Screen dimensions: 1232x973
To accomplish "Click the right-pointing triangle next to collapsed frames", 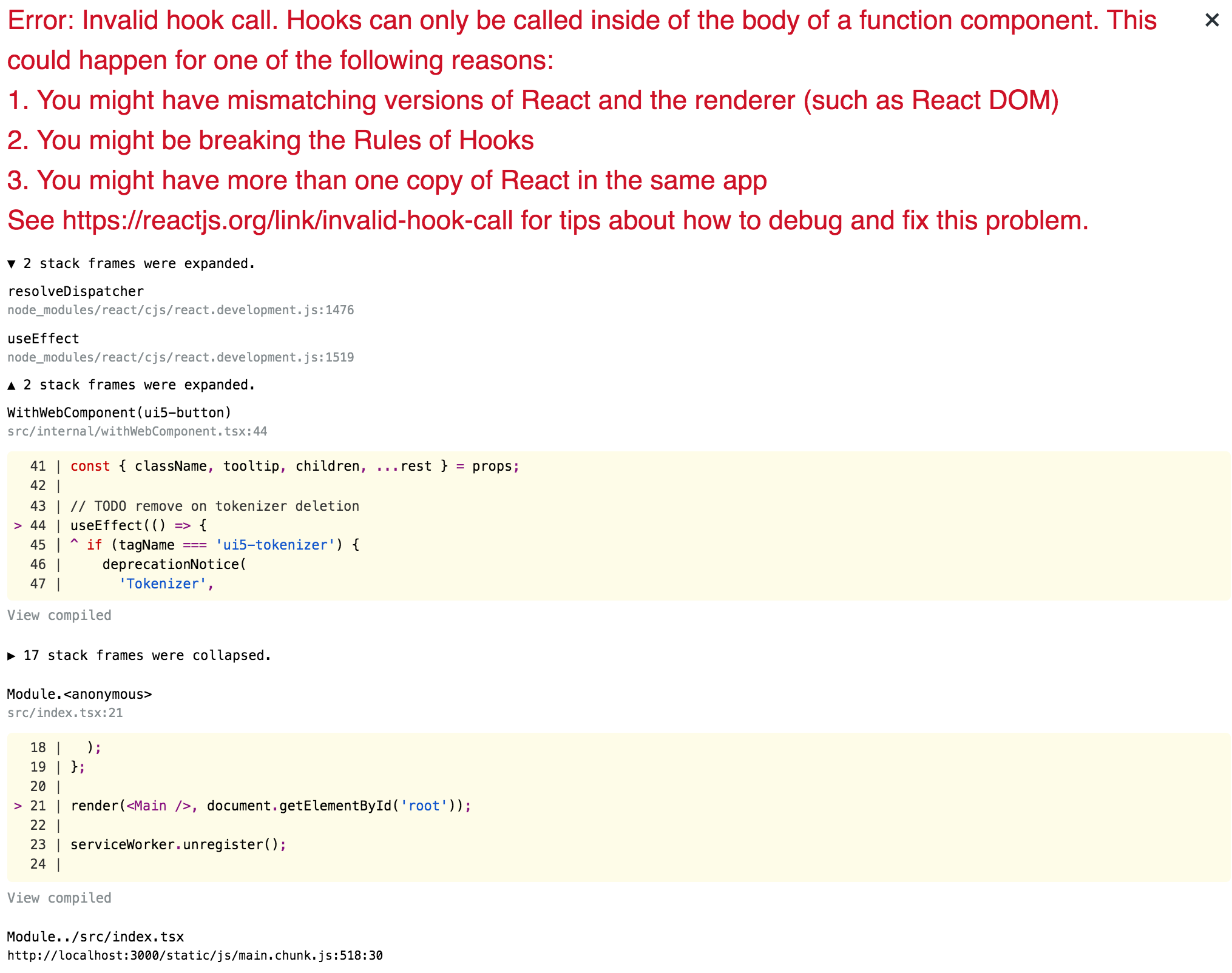I will point(12,655).
